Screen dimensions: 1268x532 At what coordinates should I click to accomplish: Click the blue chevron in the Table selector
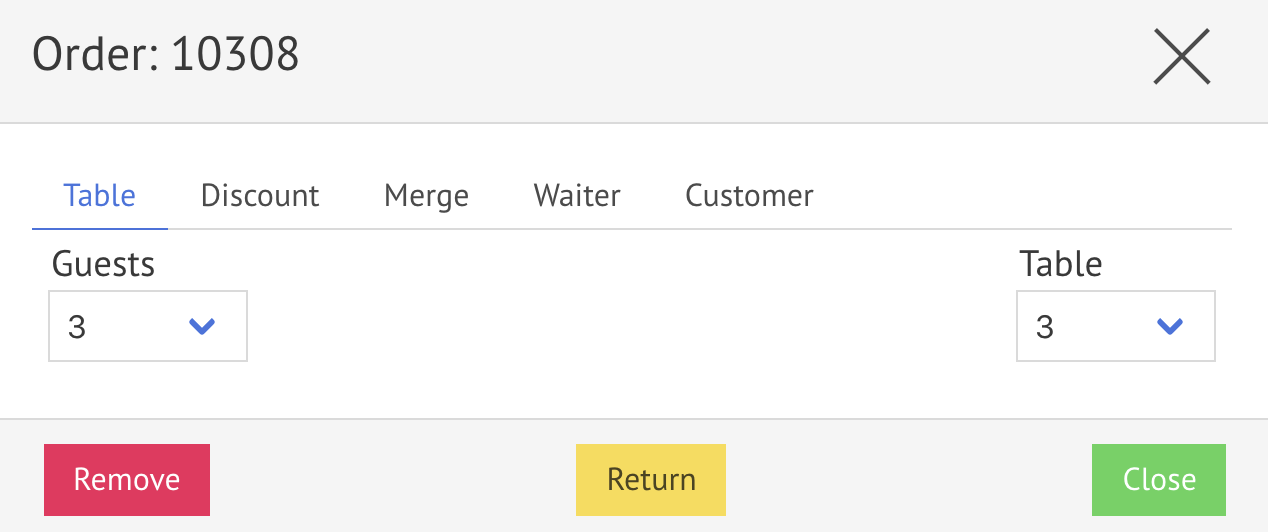tap(1169, 326)
